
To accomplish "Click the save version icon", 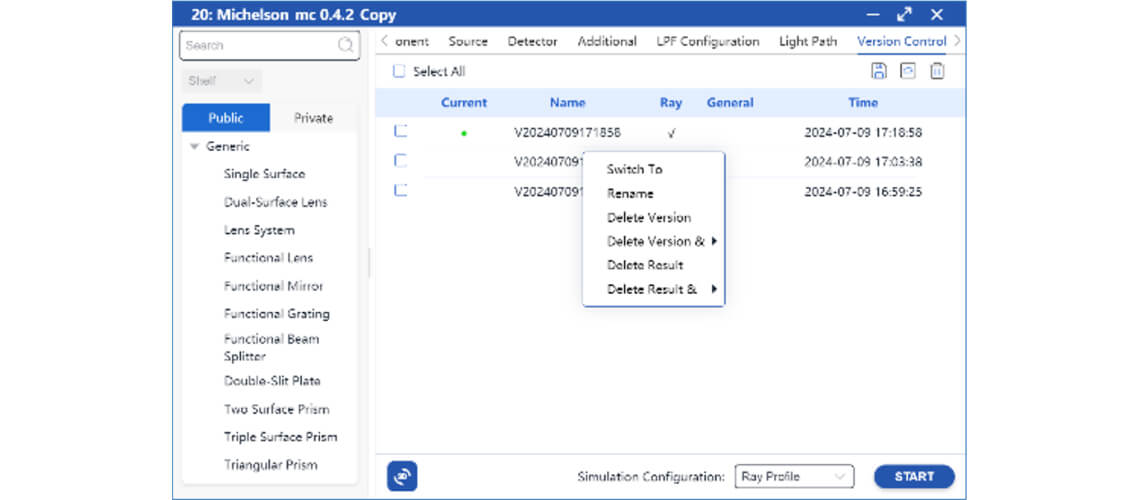I will (x=879, y=71).
